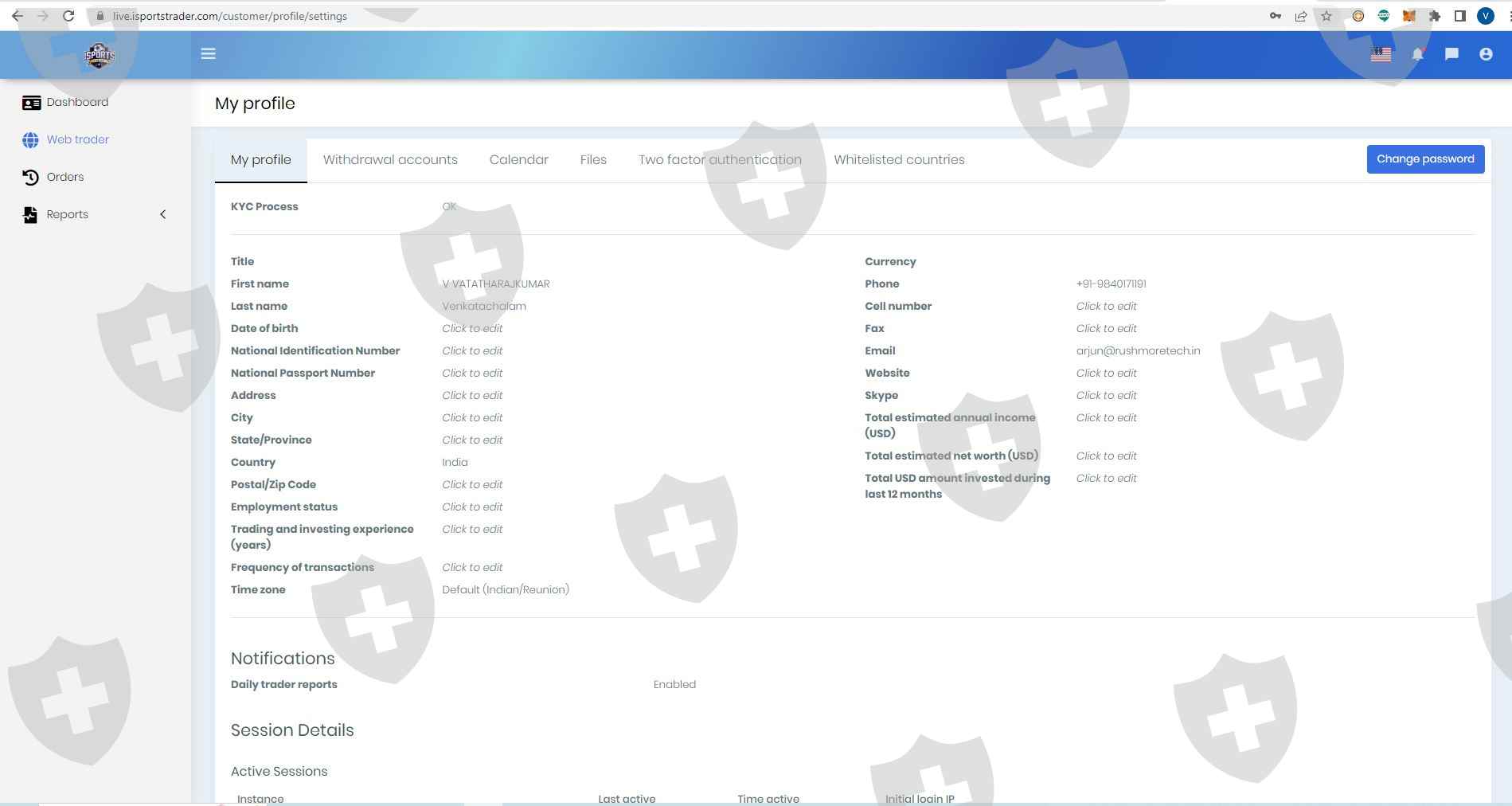Go to Dashboard in sidebar
Screen dimensions: 1512x806
click(x=77, y=102)
